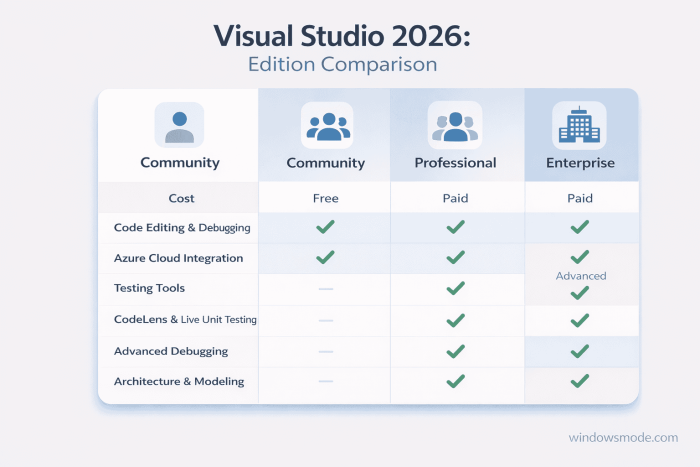
Task: Click Enterprise checkmark in Advanced Debugging row
Action: (x=579, y=351)
